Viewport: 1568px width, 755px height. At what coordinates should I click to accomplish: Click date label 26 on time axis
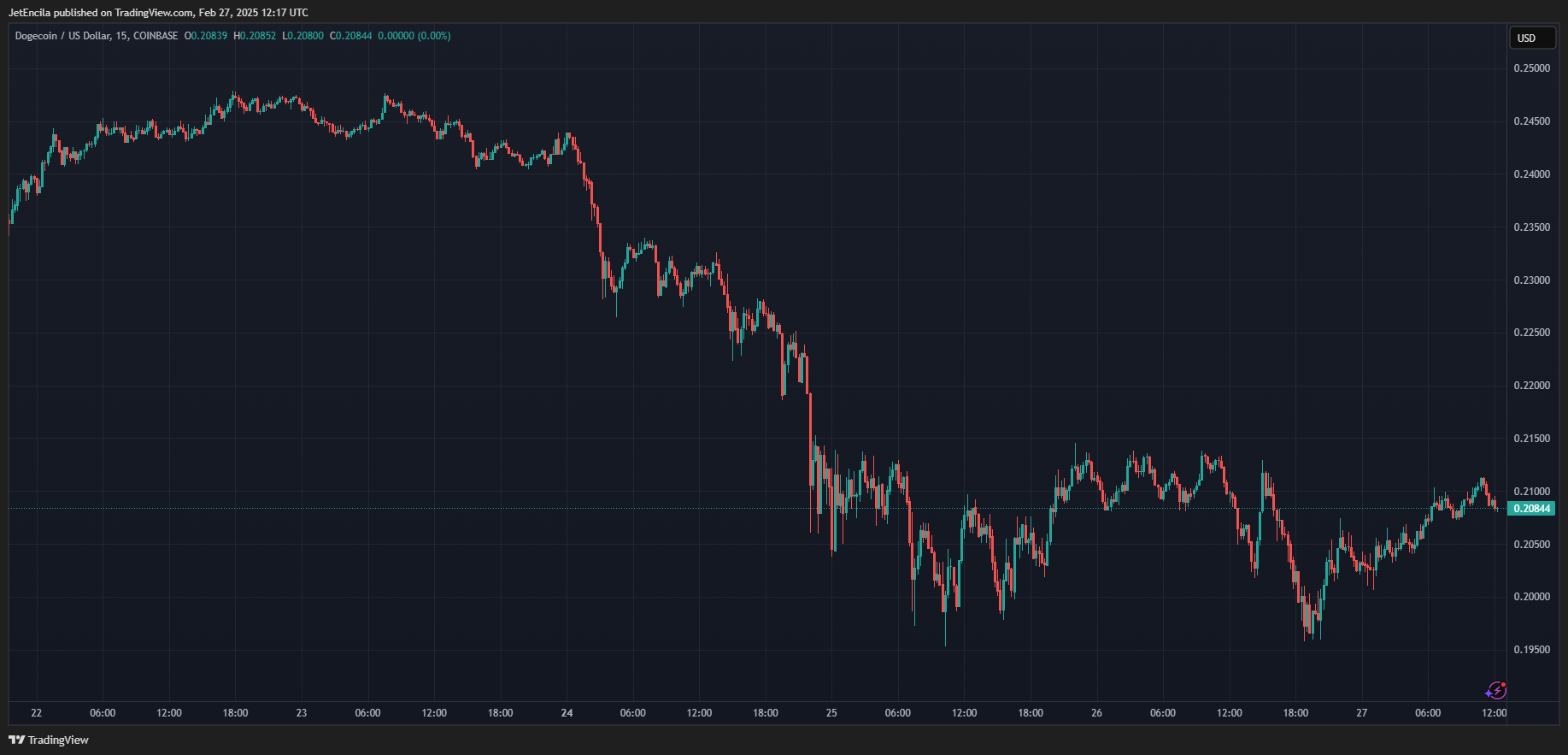[x=1096, y=713]
